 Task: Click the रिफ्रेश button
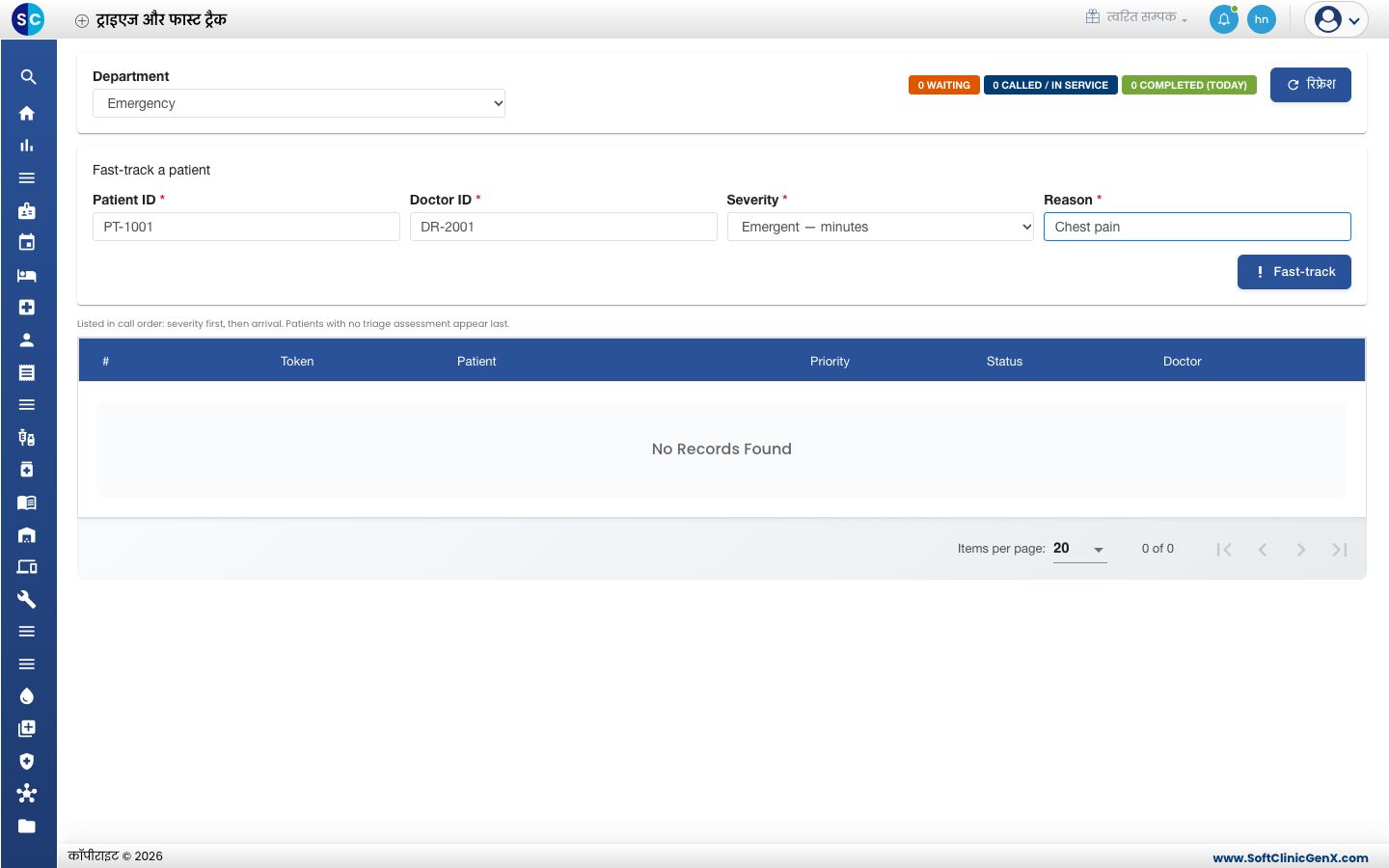(x=1311, y=85)
